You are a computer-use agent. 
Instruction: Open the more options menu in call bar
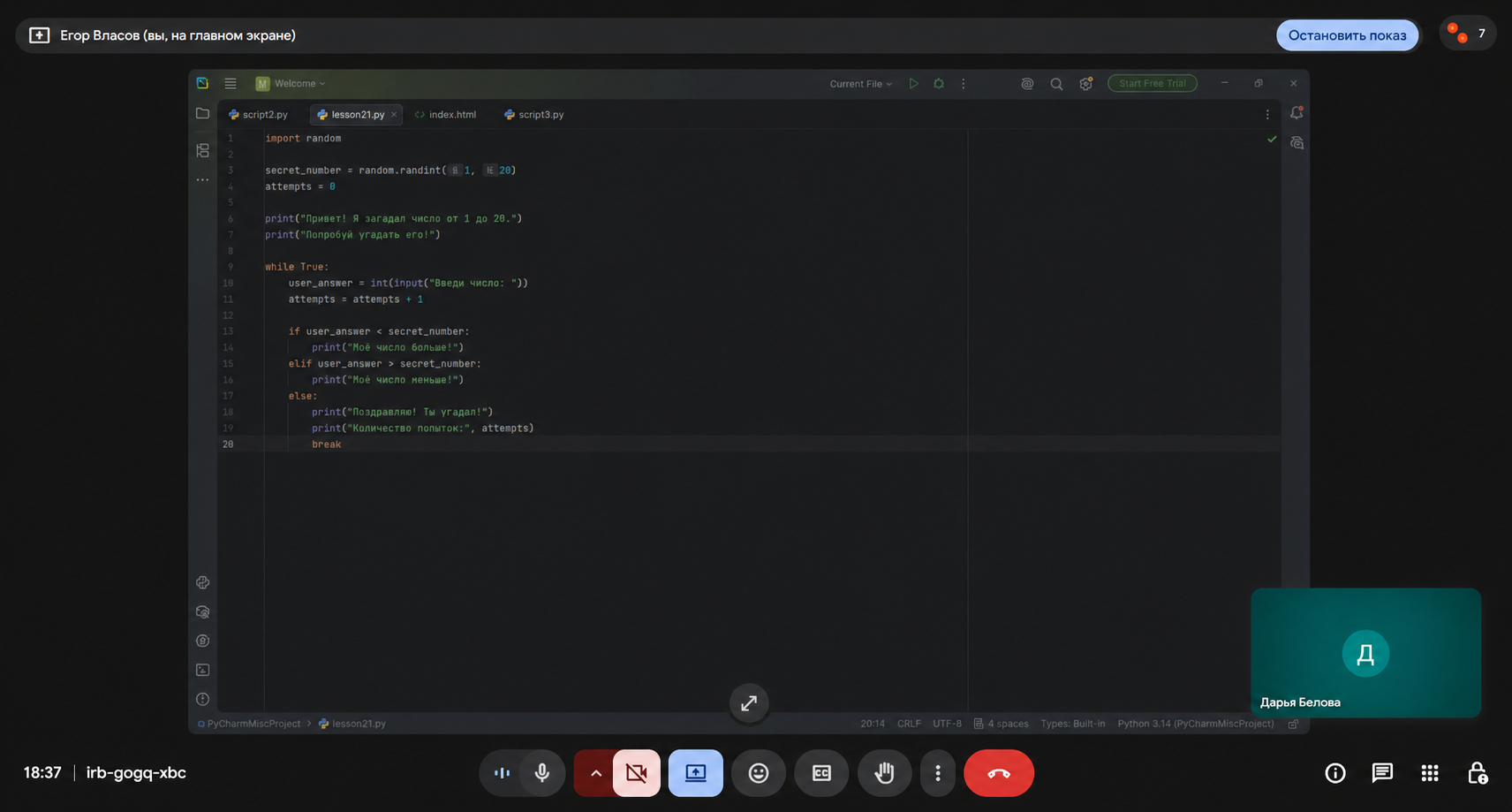click(938, 773)
